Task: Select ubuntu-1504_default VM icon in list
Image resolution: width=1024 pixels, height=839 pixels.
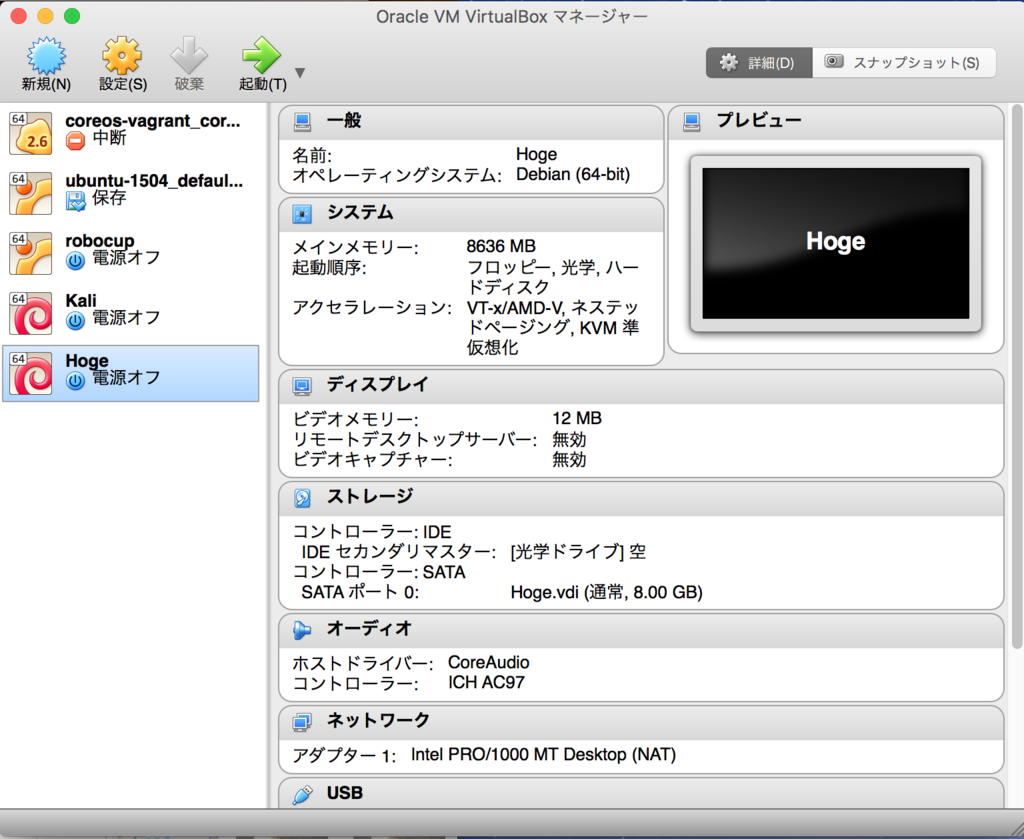Action: pyautogui.click(x=30, y=193)
